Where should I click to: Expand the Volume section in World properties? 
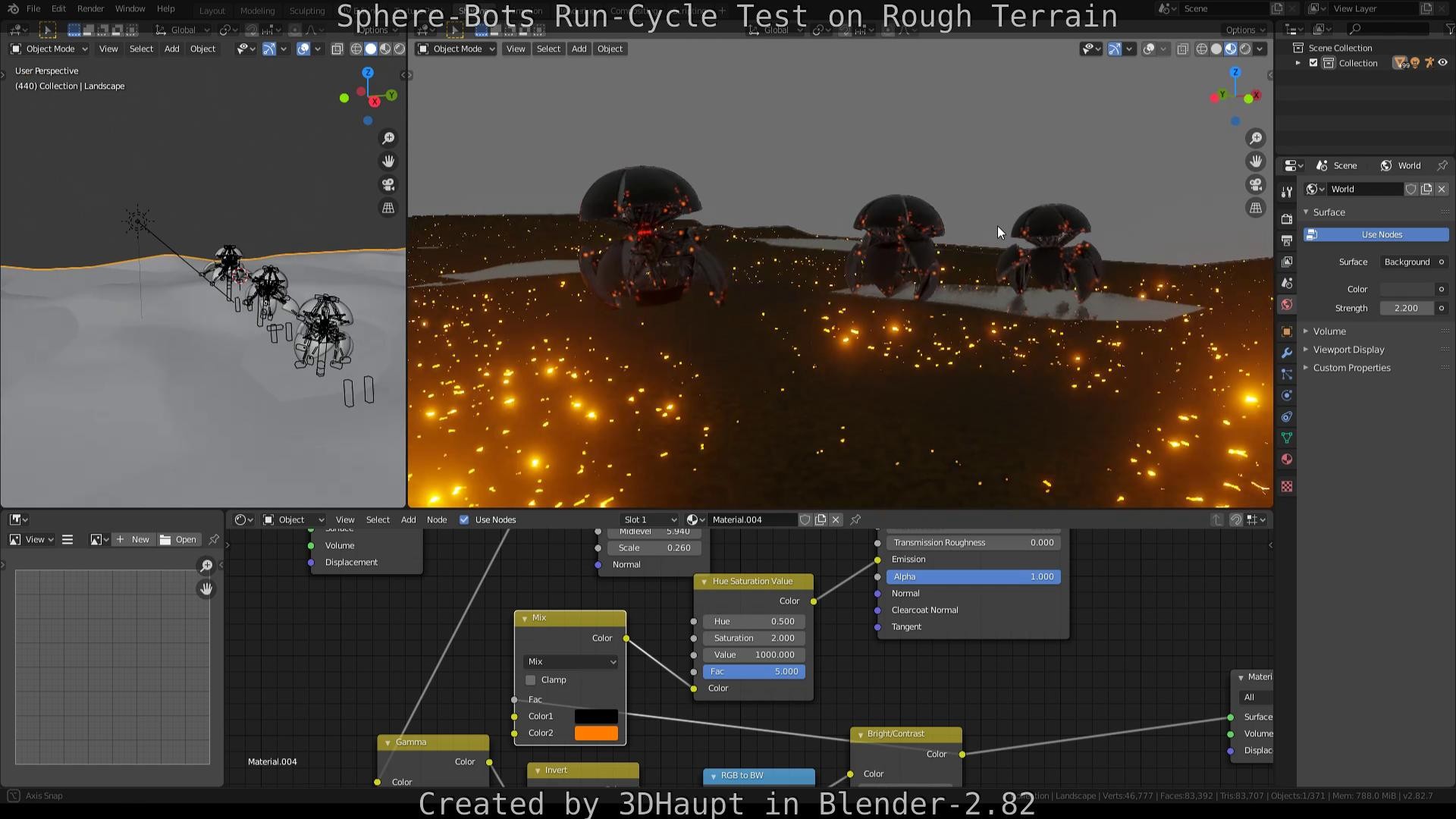pyautogui.click(x=1330, y=331)
